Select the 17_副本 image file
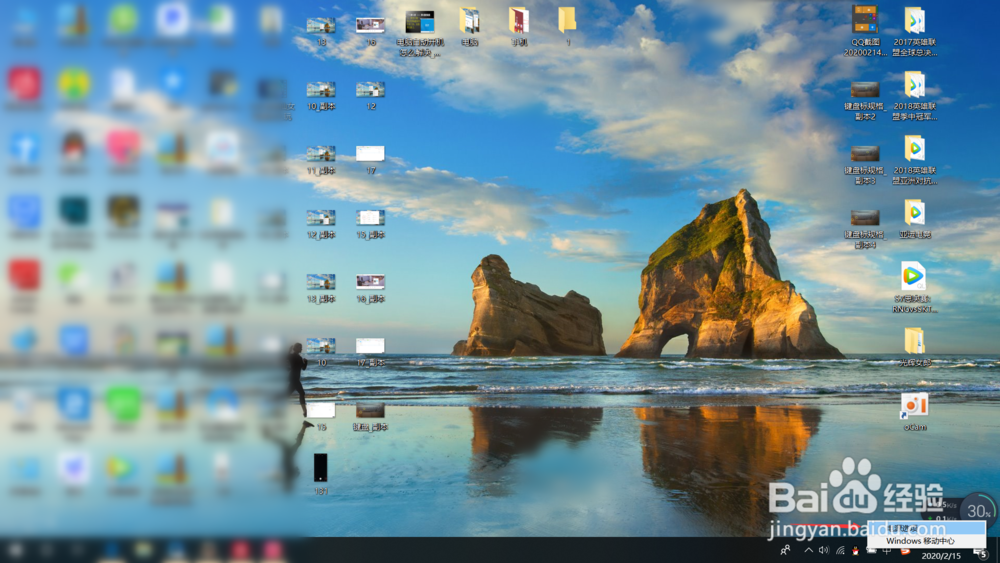Image resolution: width=1000 pixels, height=563 pixels. click(371, 352)
